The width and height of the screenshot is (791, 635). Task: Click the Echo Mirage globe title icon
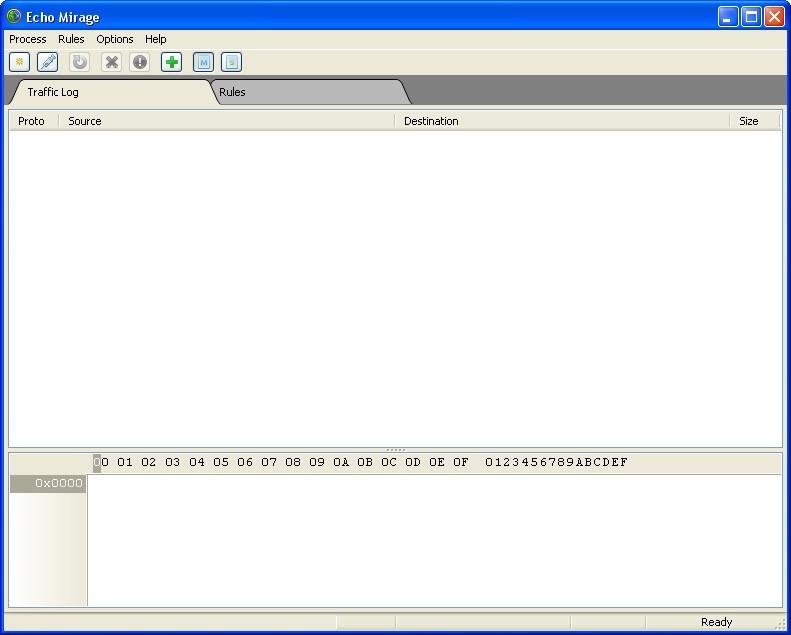pyautogui.click(x=14, y=17)
